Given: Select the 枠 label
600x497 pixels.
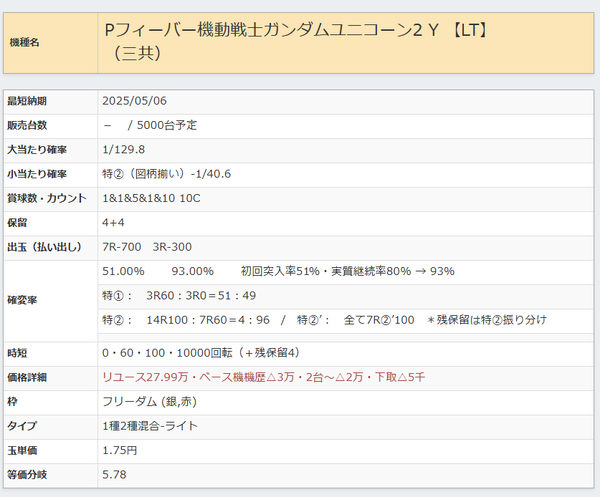Looking at the screenshot, I should (12, 402).
